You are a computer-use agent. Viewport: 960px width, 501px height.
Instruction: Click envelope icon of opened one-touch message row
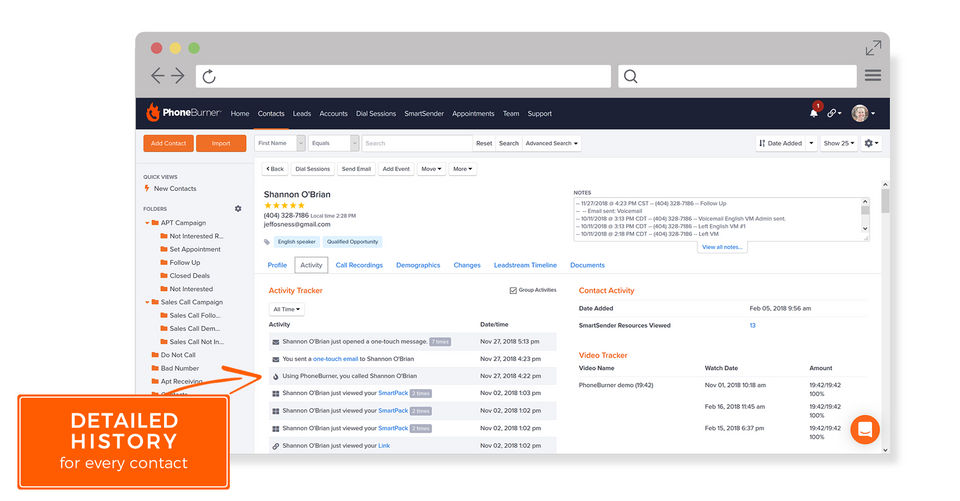click(x=276, y=342)
